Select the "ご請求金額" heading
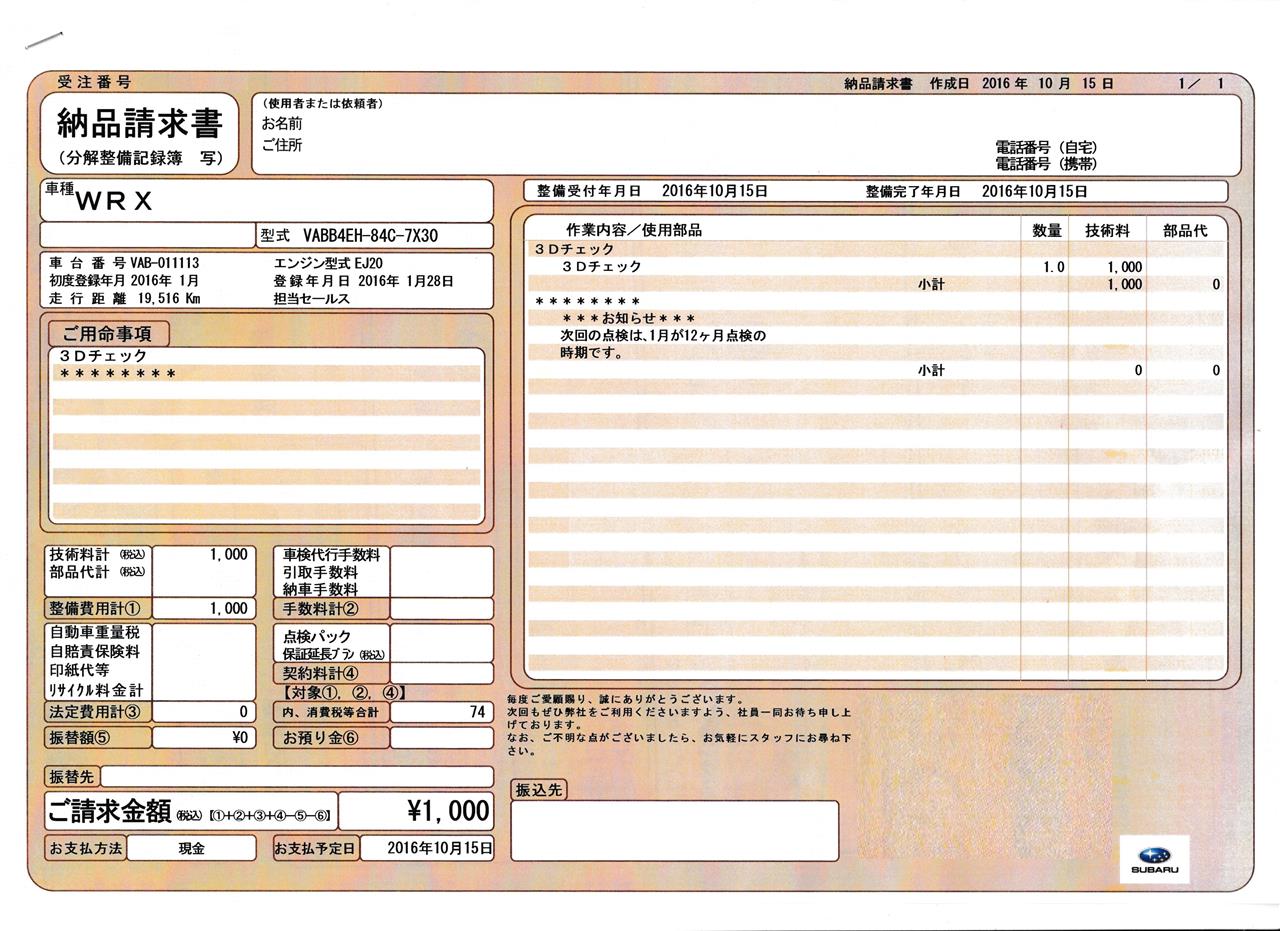The width and height of the screenshot is (1280, 931). coord(108,811)
